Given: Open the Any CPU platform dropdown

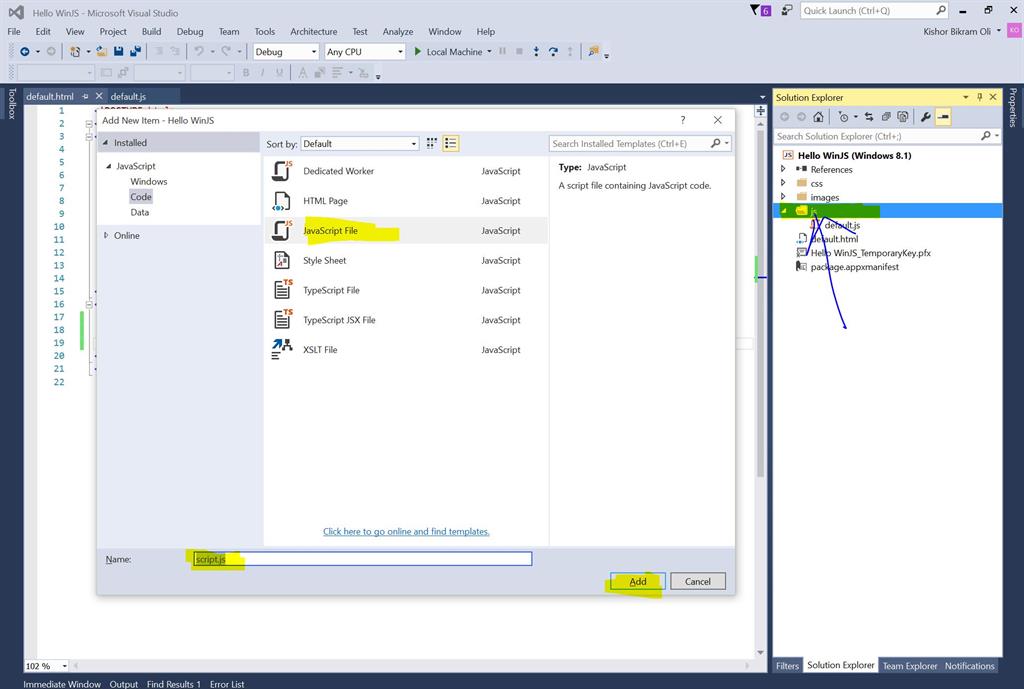Looking at the screenshot, I should point(364,52).
